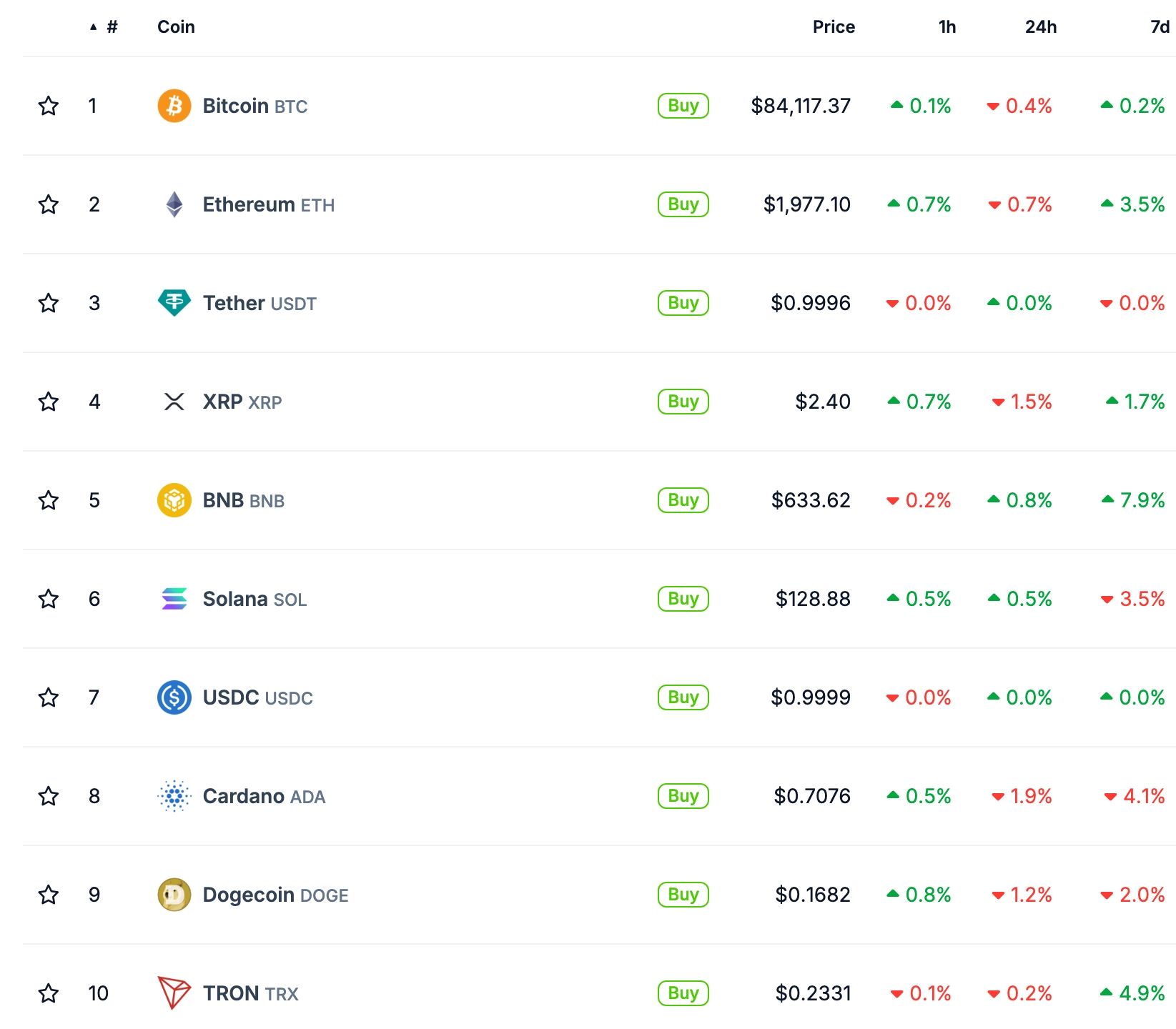Image resolution: width=1176 pixels, height=1029 pixels.
Task: Click the Dogecoin logo icon
Action: [x=174, y=895]
